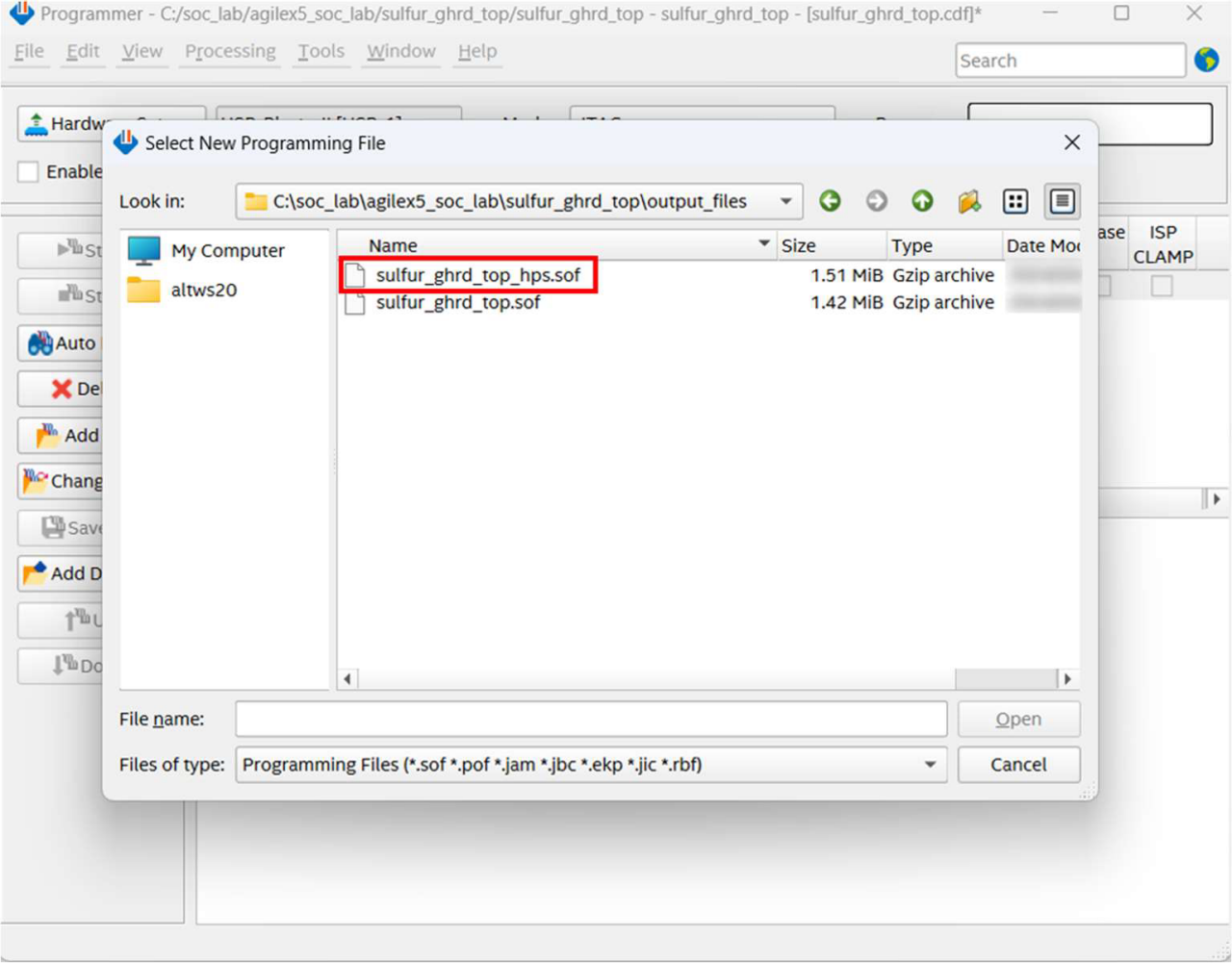Switch to Detail View icon
Image resolution: width=1232 pixels, height=963 pixels.
[x=1062, y=201]
